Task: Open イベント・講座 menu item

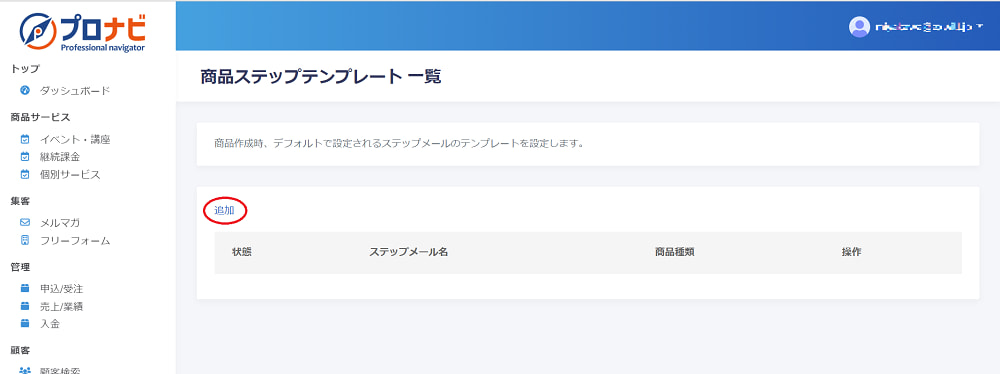Action: coord(75,139)
